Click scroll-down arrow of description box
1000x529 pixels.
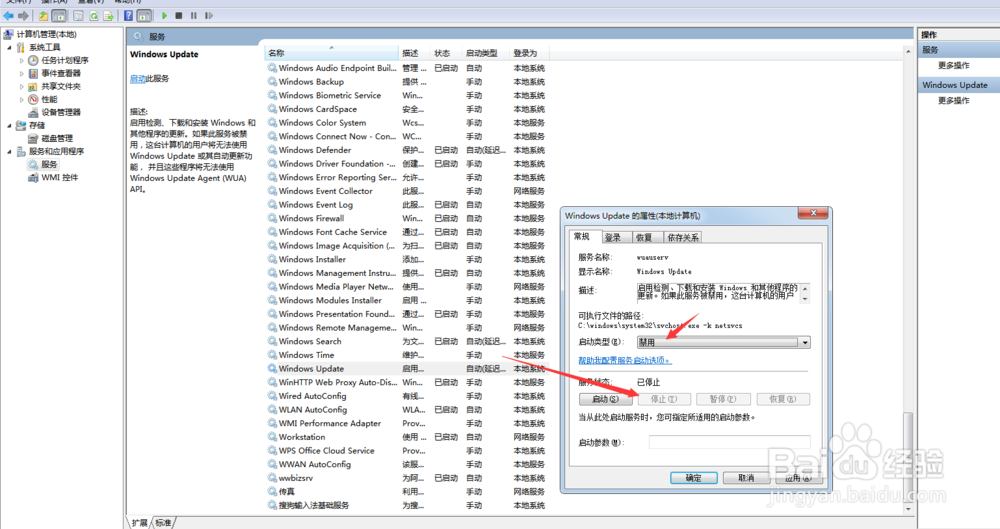[x=805, y=299]
